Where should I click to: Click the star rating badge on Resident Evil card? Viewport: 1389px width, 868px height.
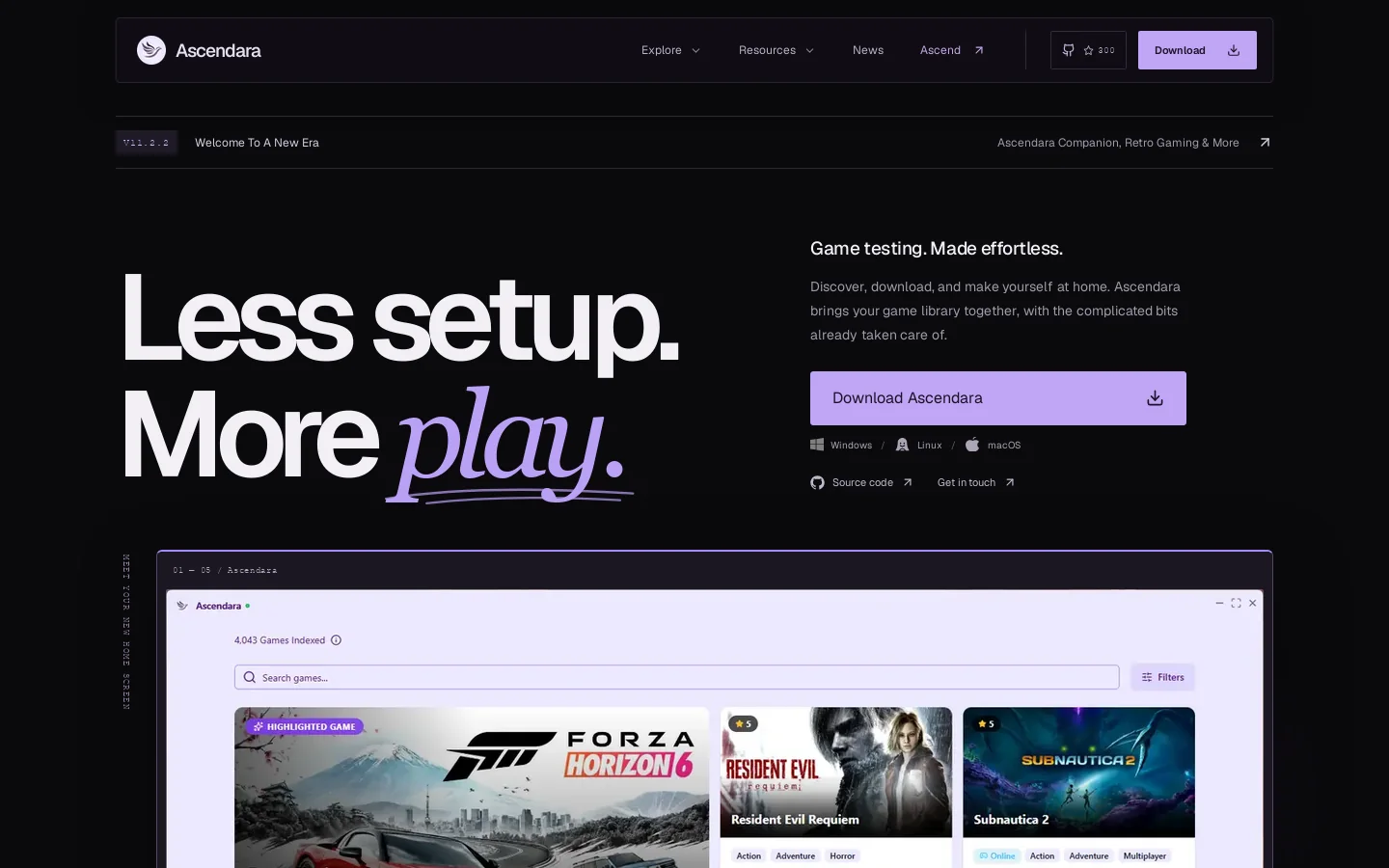[743, 723]
